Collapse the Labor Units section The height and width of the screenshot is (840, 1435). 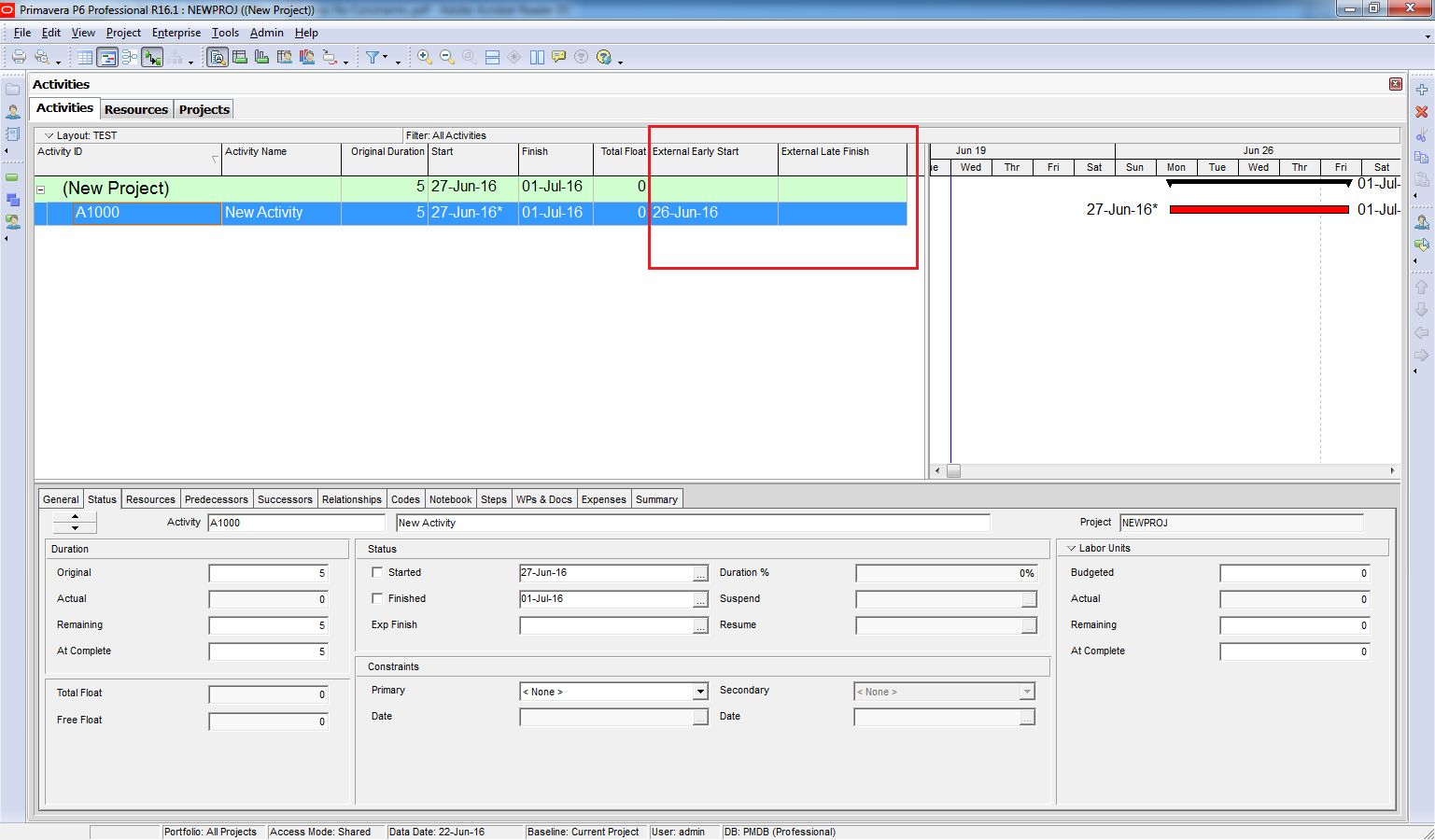(1071, 549)
